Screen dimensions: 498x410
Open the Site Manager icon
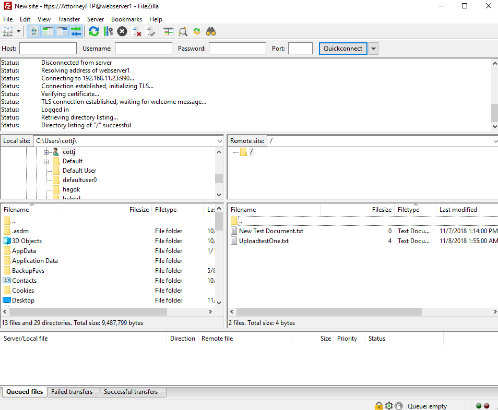pyautogui.click(x=8, y=32)
